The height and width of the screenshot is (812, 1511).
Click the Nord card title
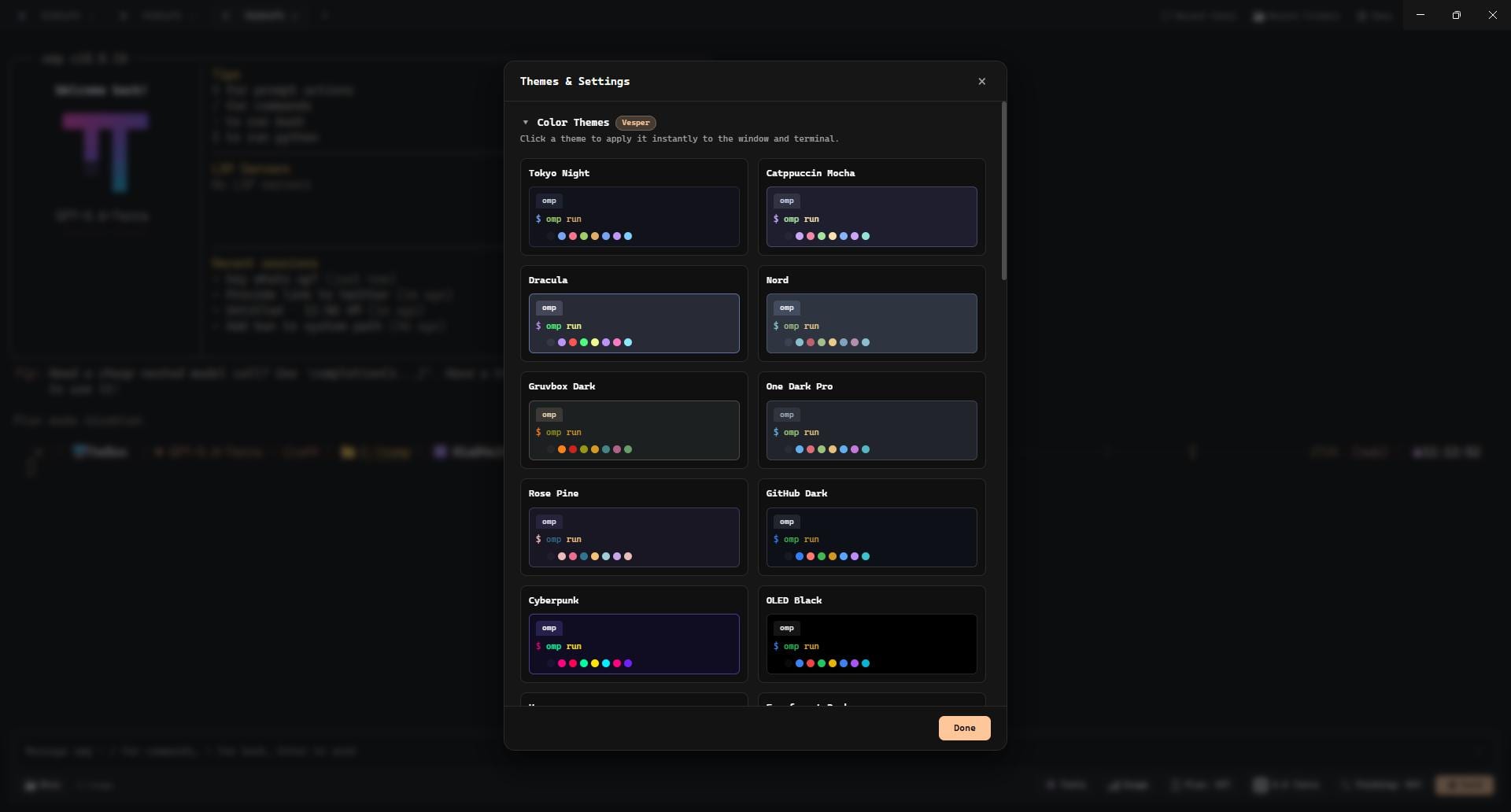pos(777,280)
